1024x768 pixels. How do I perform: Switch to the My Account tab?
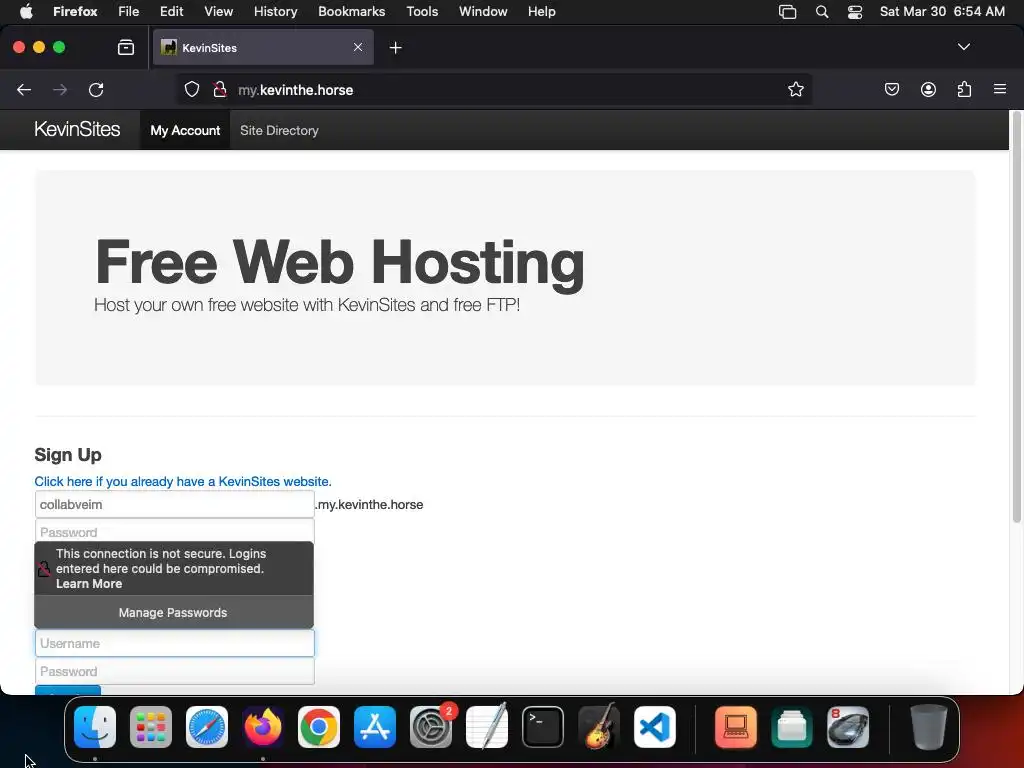185,130
